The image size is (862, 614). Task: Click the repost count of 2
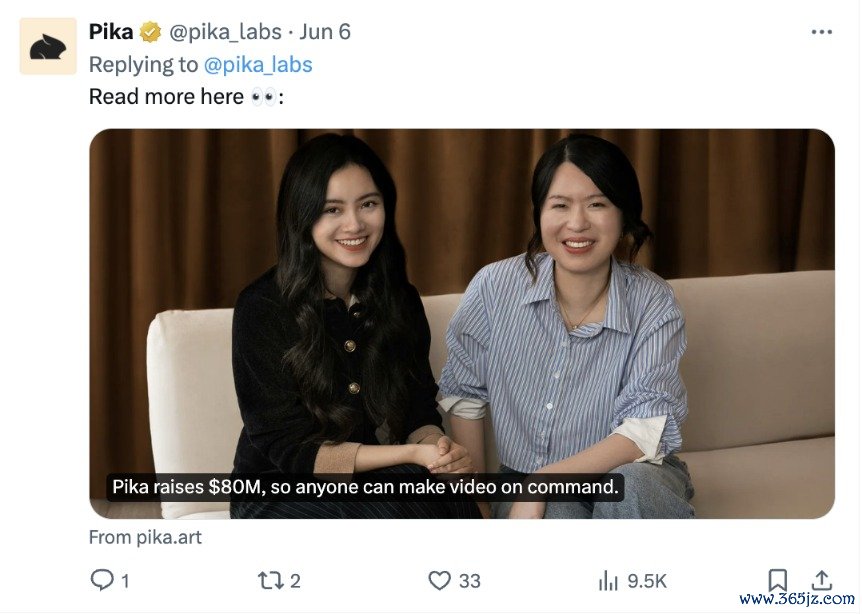click(x=295, y=581)
